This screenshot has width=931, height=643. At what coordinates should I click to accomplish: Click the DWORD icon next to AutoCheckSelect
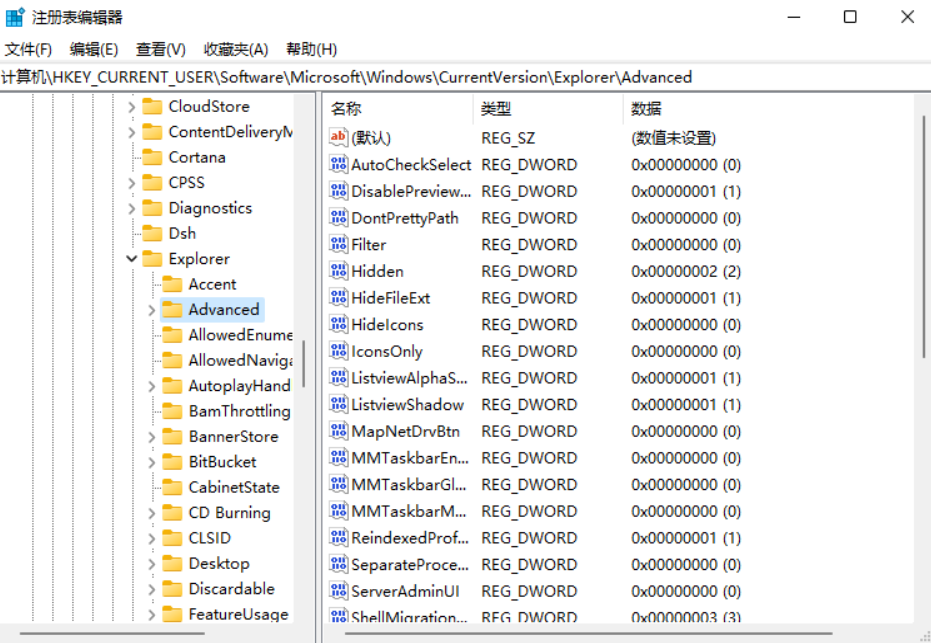pos(338,164)
